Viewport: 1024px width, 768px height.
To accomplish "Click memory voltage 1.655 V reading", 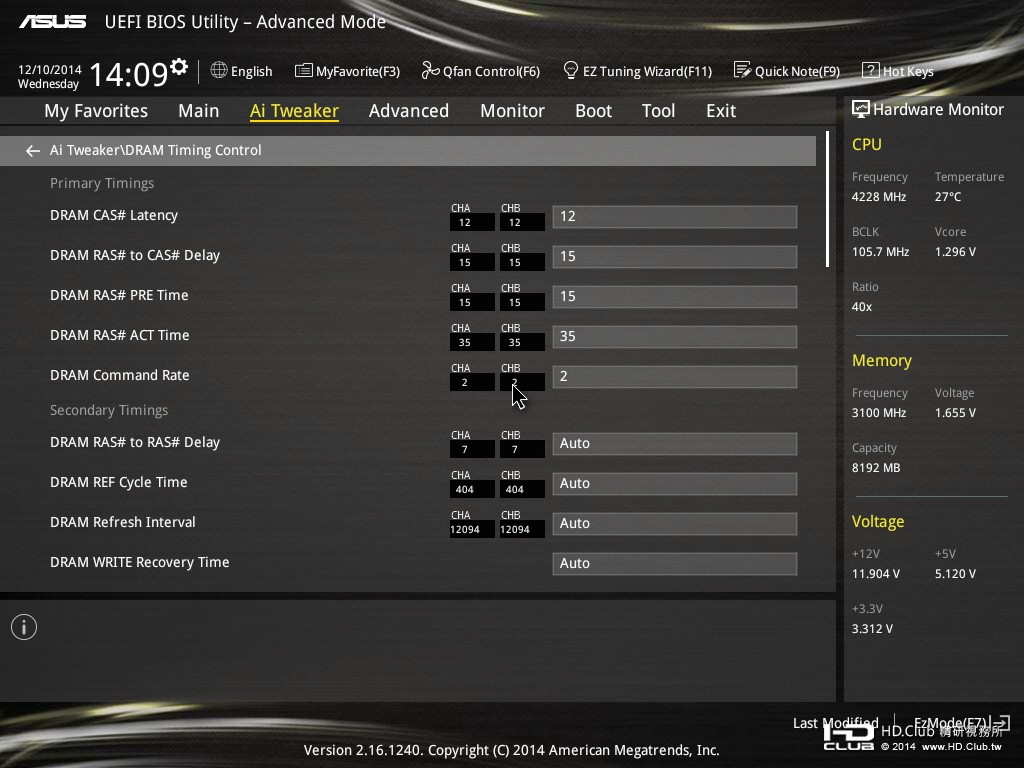I will 955,413.
